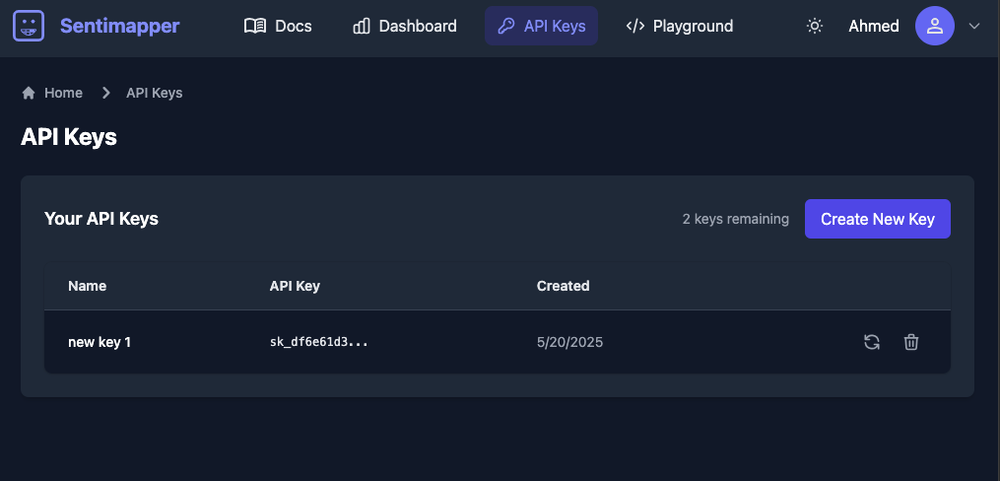Click the Ahmed username label
The image size is (1000, 481).
pyautogui.click(x=874, y=26)
